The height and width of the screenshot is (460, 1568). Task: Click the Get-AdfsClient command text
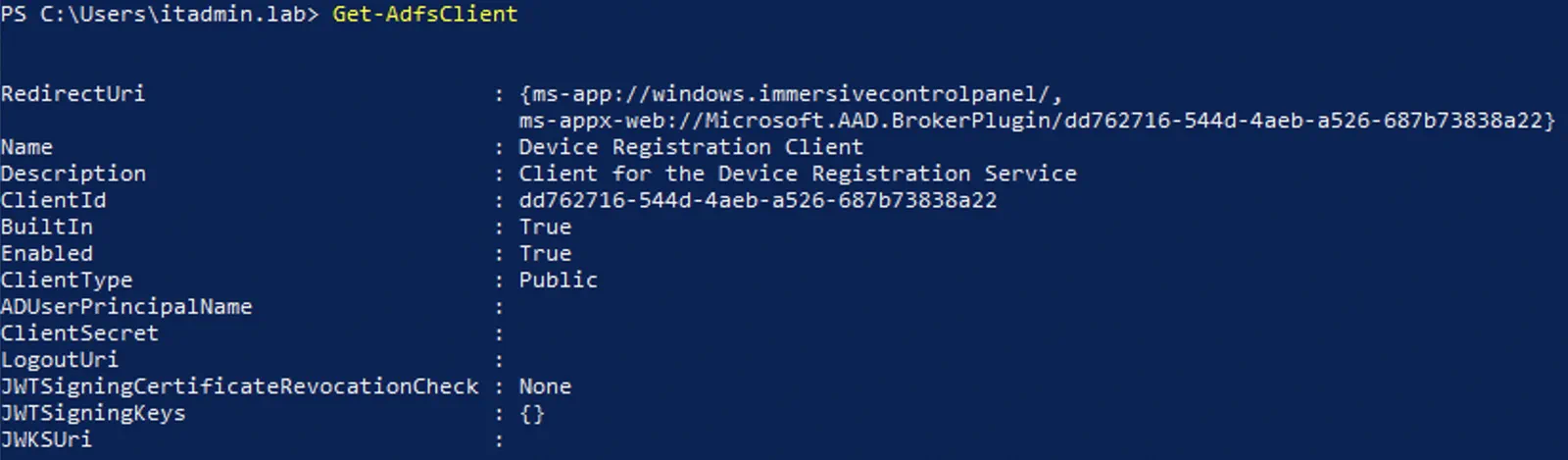424,15
